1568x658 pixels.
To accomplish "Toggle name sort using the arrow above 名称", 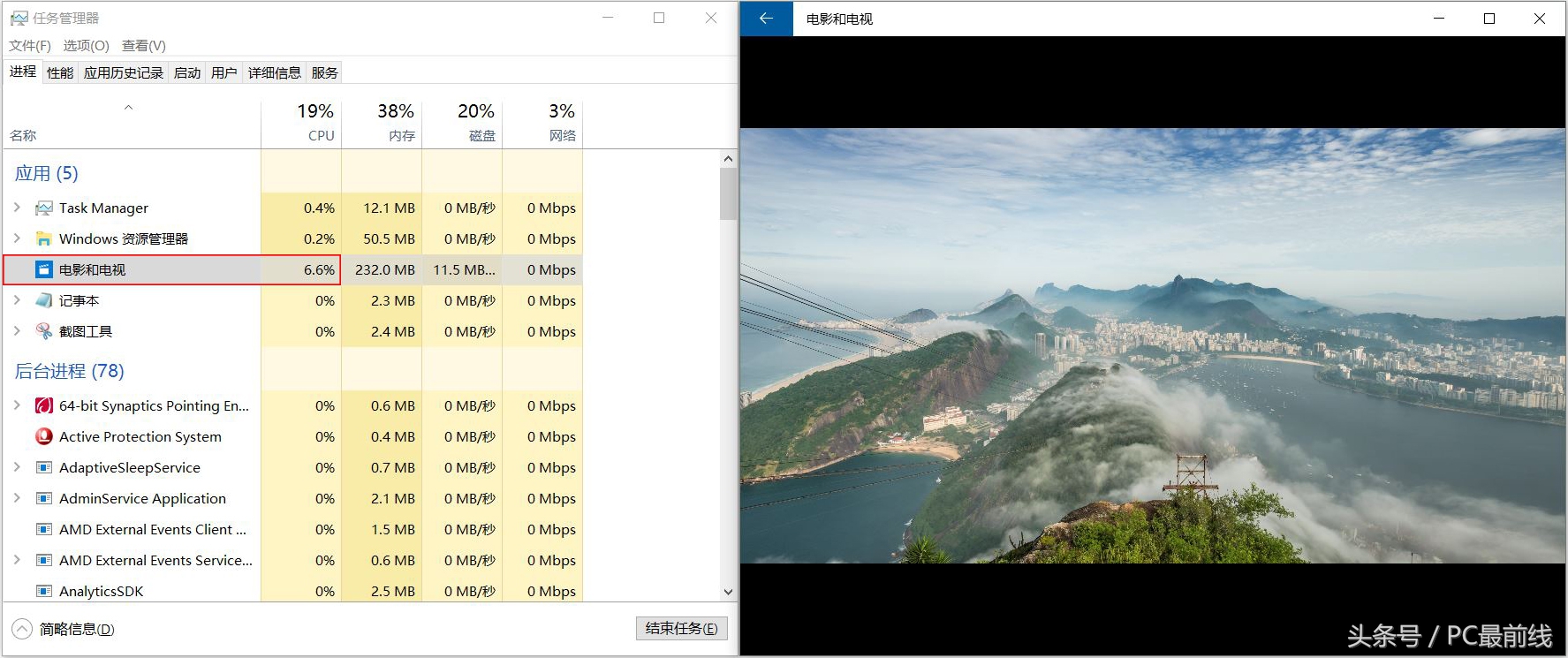I will [x=128, y=108].
